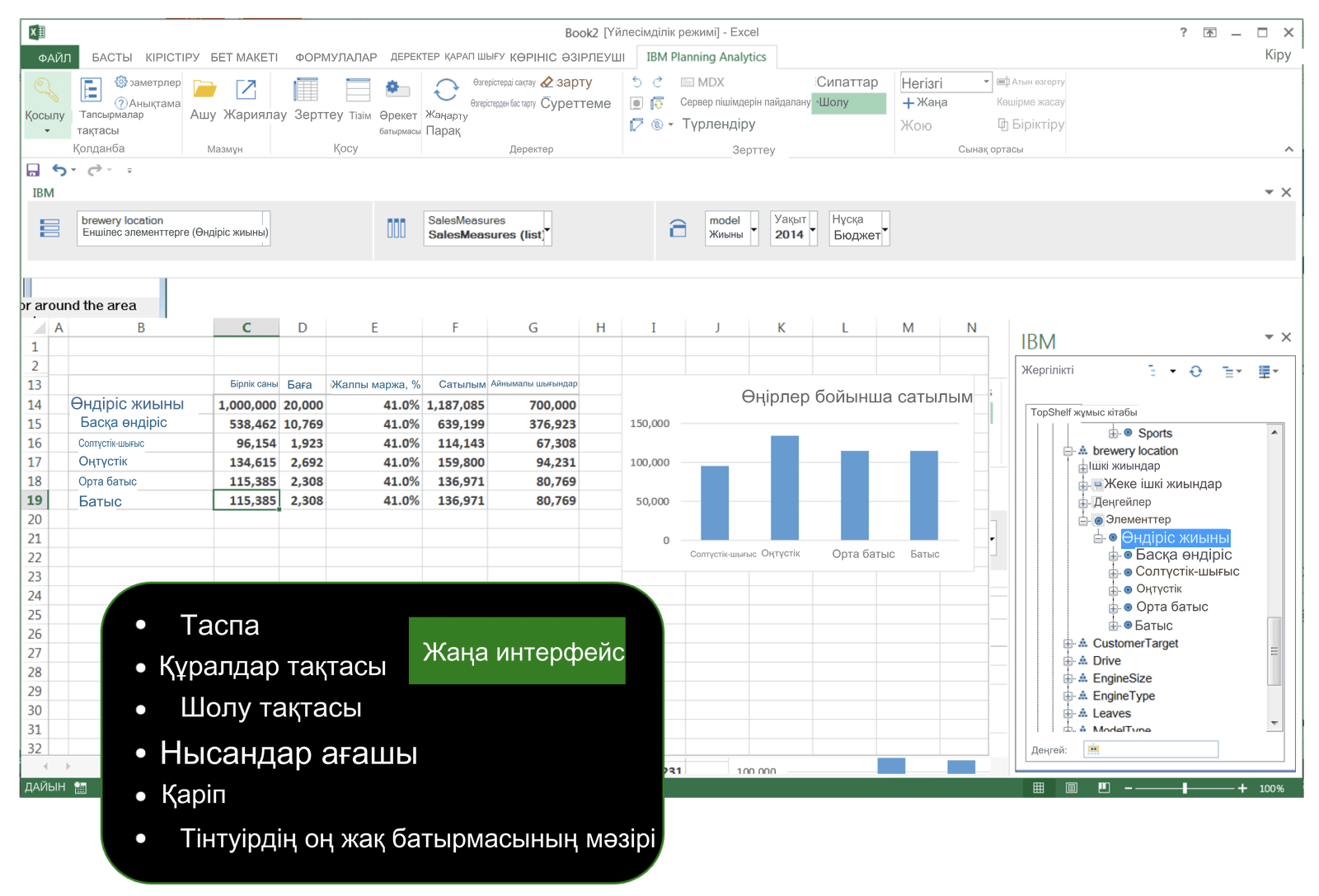1319x896 pixels.
Task: Click the MDX icon in Зерттеу group
Action: pyautogui.click(x=687, y=82)
